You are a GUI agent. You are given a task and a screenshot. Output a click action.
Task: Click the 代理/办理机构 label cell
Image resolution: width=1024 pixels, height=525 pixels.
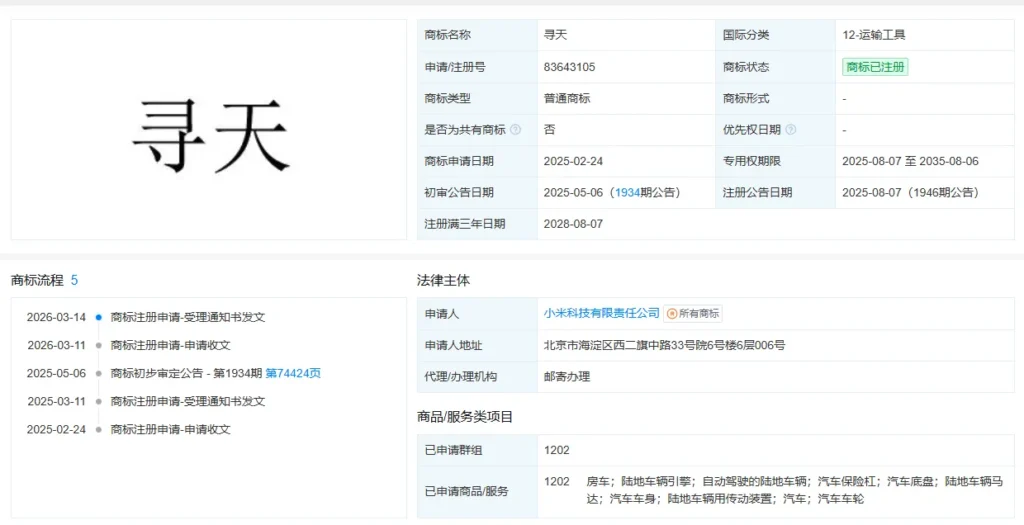(x=477, y=377)
